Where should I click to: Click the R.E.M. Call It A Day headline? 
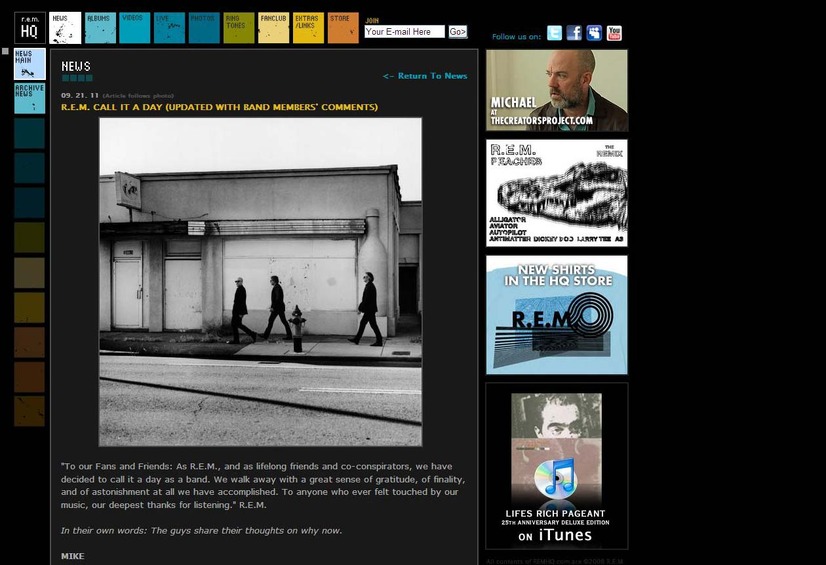pyautogui.click(x=219, y=107)
